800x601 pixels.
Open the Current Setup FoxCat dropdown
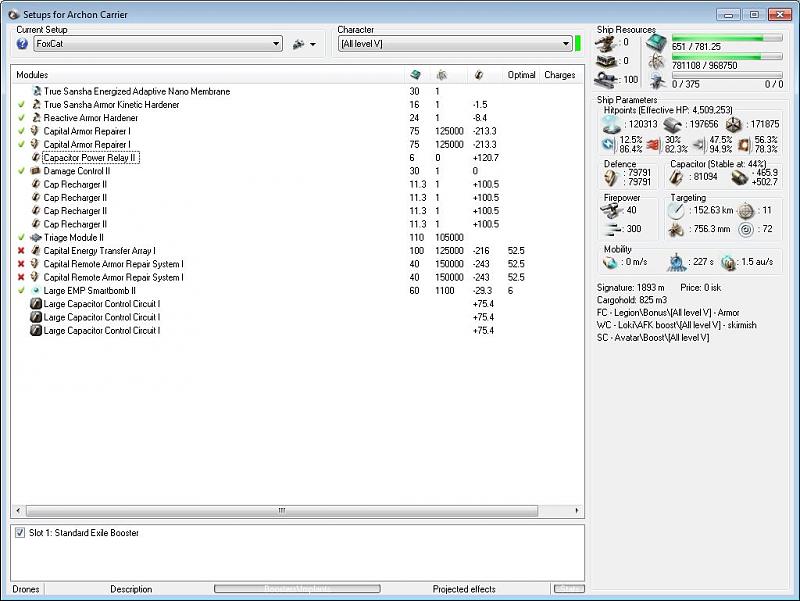click(158, 44)
